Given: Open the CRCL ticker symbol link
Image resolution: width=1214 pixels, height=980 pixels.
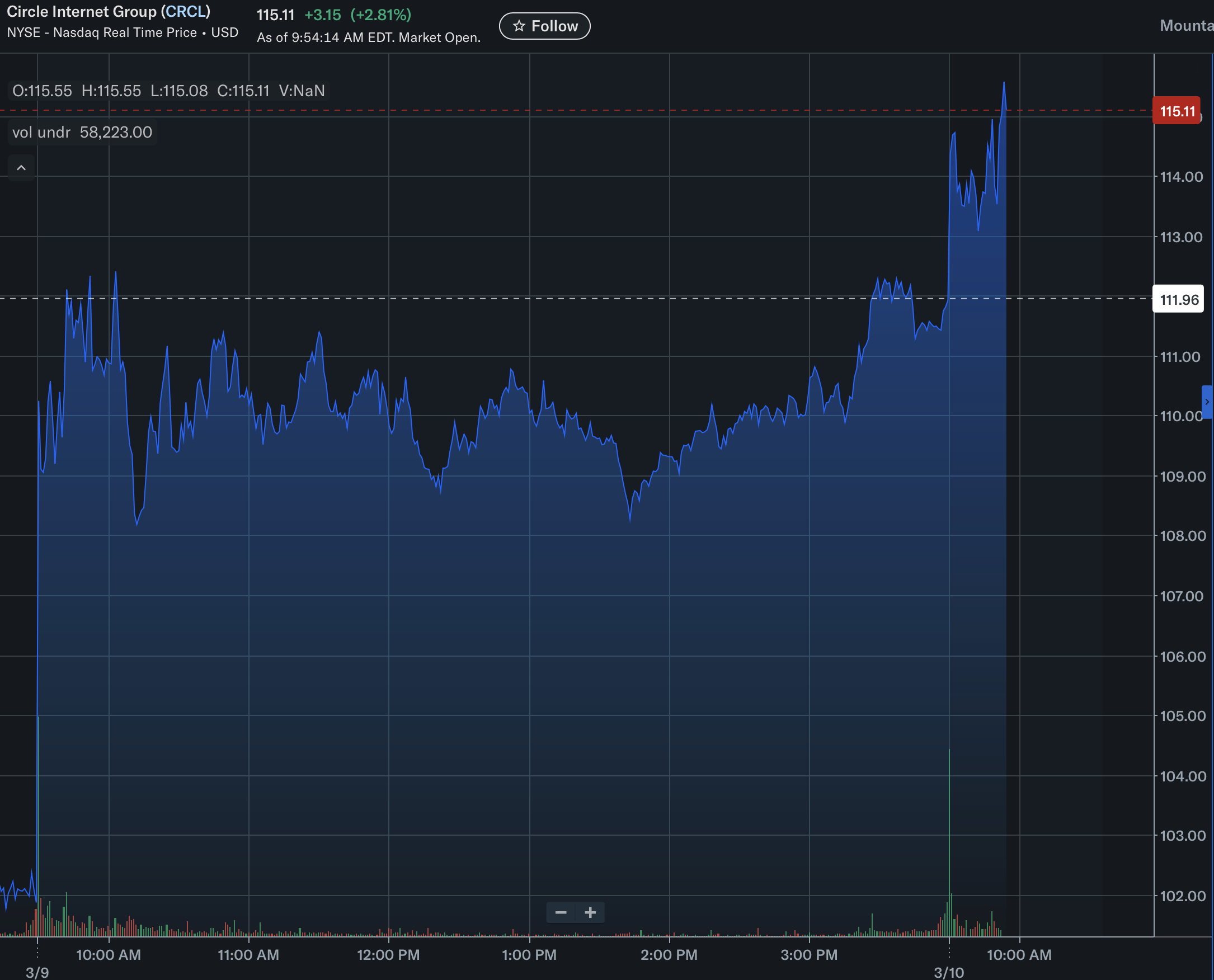Looking at the screenshot, I should click(x=187, y=11).
